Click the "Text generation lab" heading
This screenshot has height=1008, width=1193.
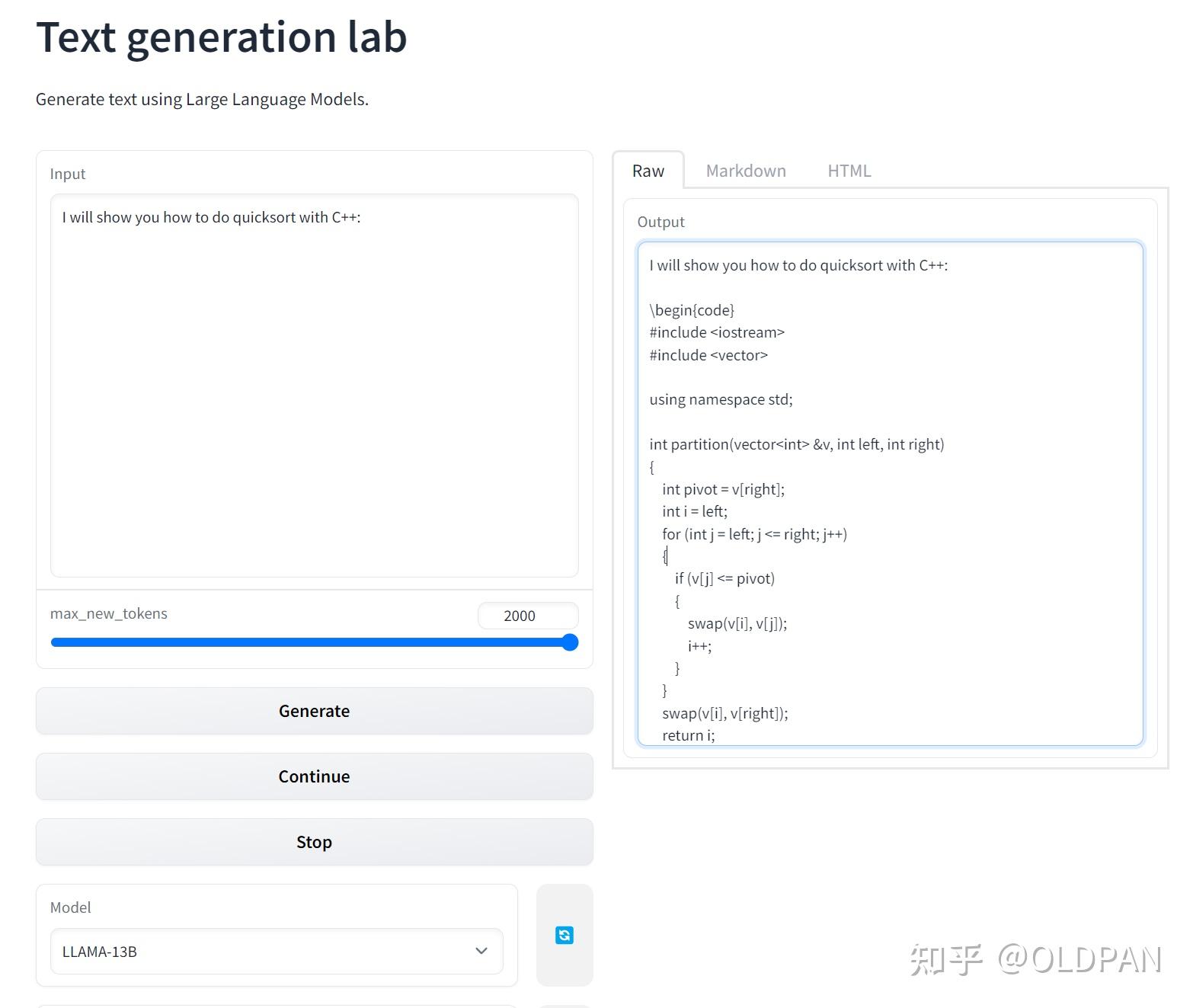[222, 37]
